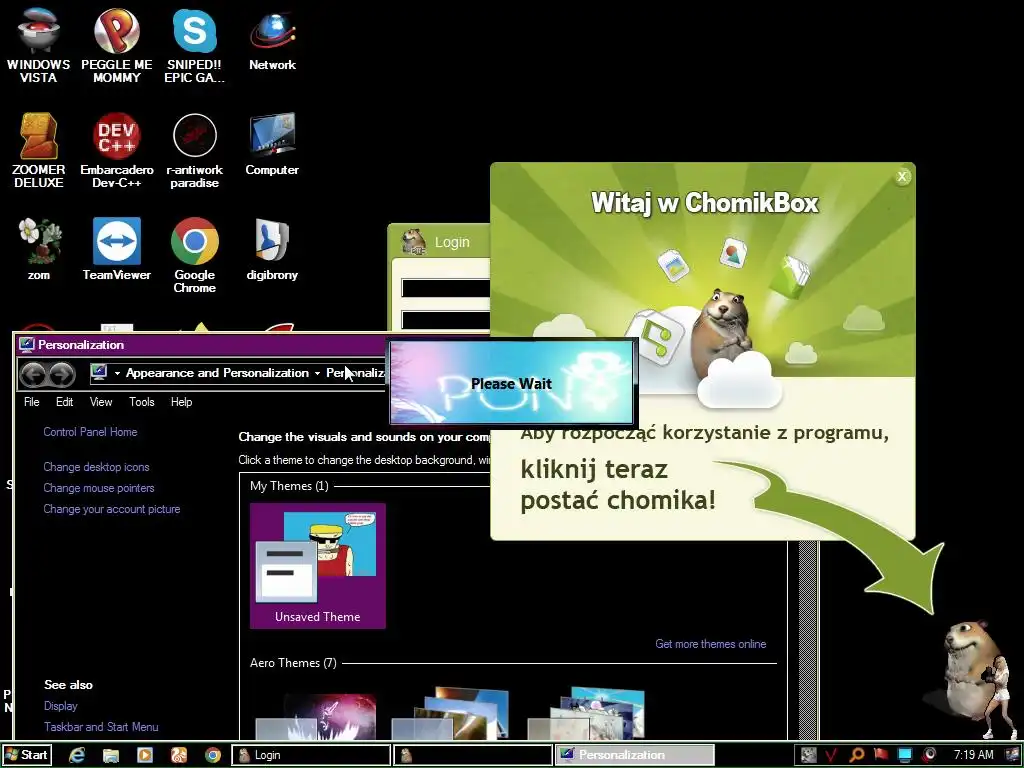1024x768 pixels.
Task: Open the Edit menu
Action: (x=64, y=402)
